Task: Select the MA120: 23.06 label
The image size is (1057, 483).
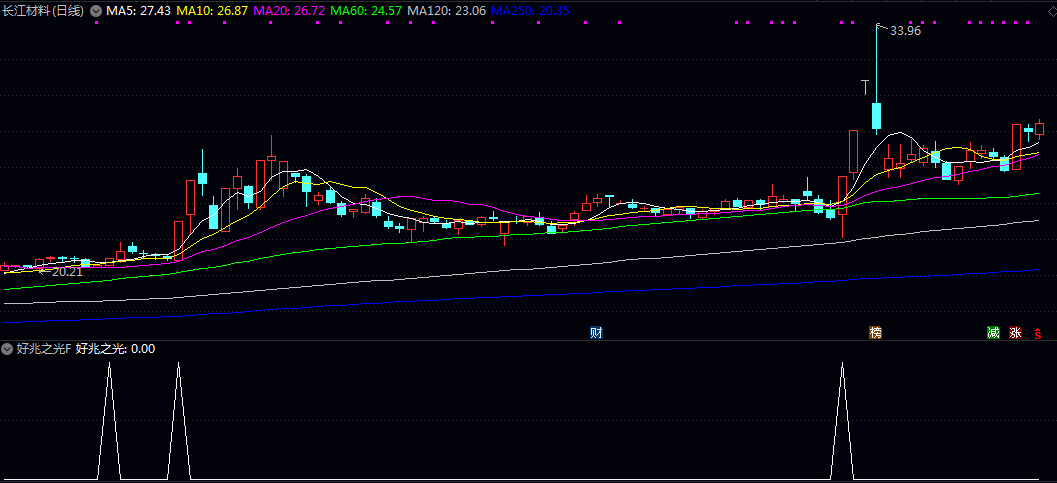Action: pos(448,11)
